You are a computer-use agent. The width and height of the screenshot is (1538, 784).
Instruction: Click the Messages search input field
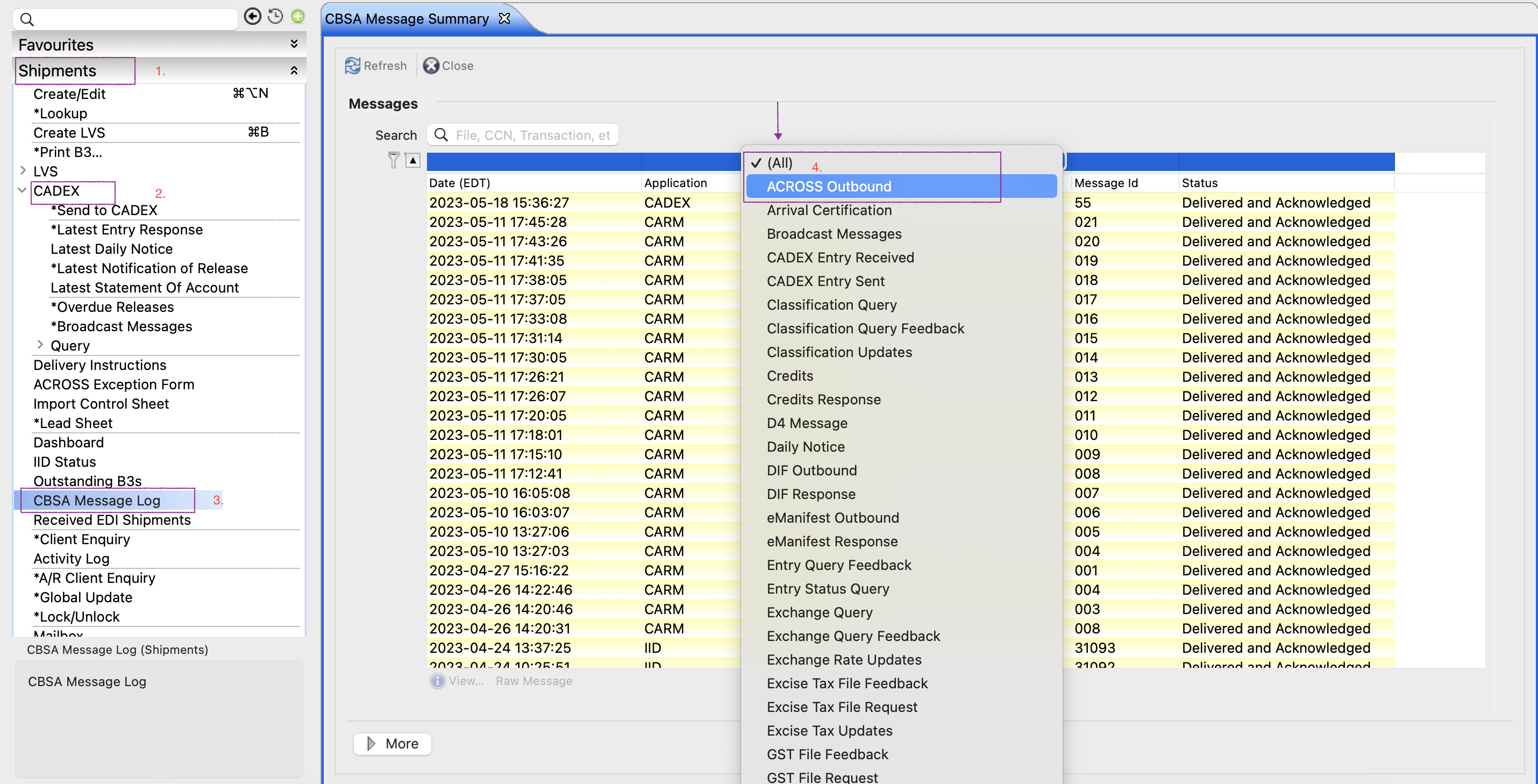(522, 135)
